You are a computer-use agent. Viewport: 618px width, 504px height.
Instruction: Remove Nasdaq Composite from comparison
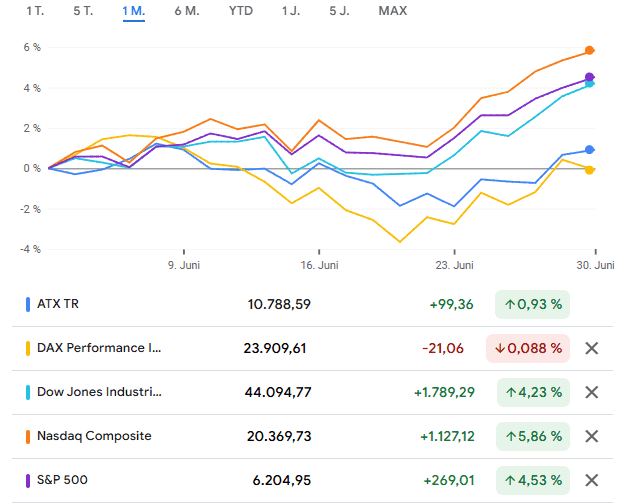click(x=592, y=437)
